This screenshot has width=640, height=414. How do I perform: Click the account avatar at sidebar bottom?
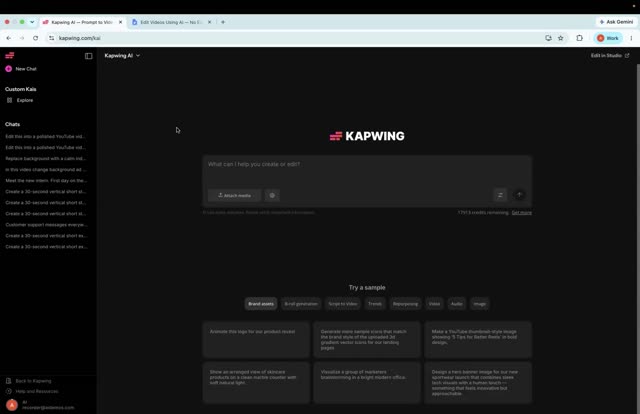click(12, 405)
